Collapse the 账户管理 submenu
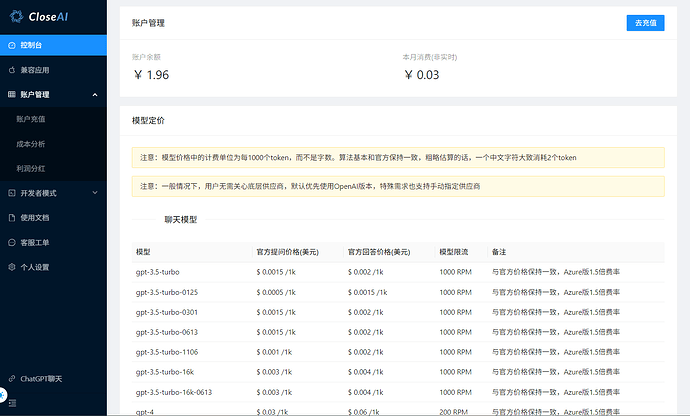690x416 pixels. tap(94, 95)
